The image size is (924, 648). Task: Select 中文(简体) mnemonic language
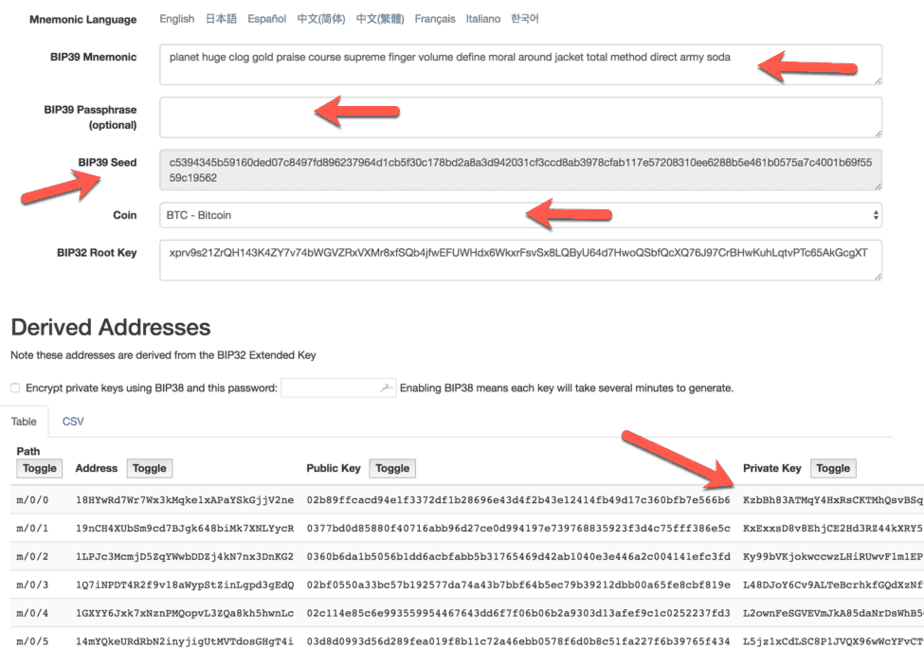(321, 19)
